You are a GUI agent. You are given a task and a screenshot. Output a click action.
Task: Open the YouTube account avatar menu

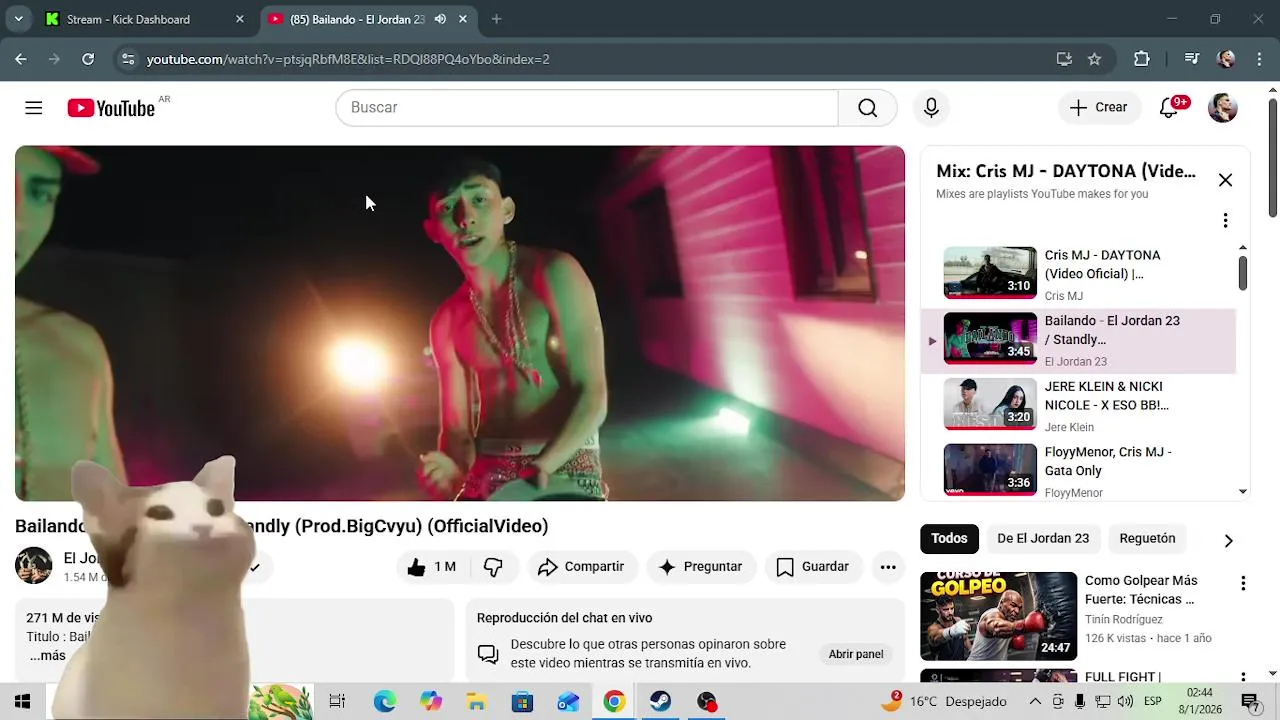point(1223,108)
